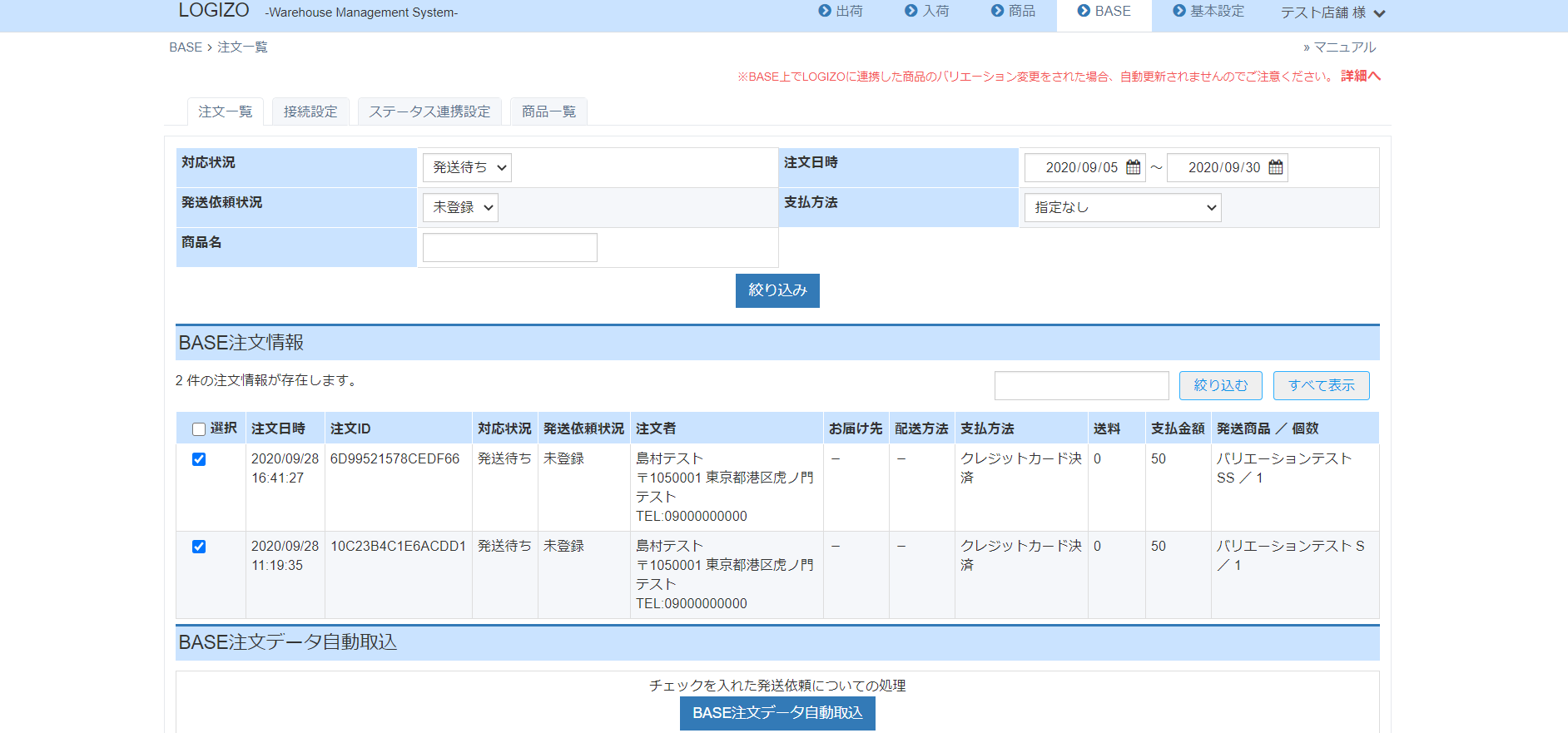This screenshot has height=733, width=1568.
Task: Open the 基本設定 menu in top navigation
Action: (x=1208, y=11)
